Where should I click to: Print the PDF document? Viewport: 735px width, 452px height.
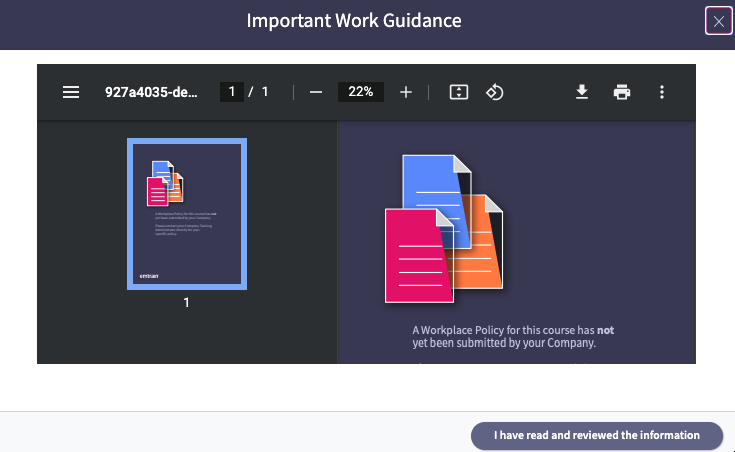(622, 92)
